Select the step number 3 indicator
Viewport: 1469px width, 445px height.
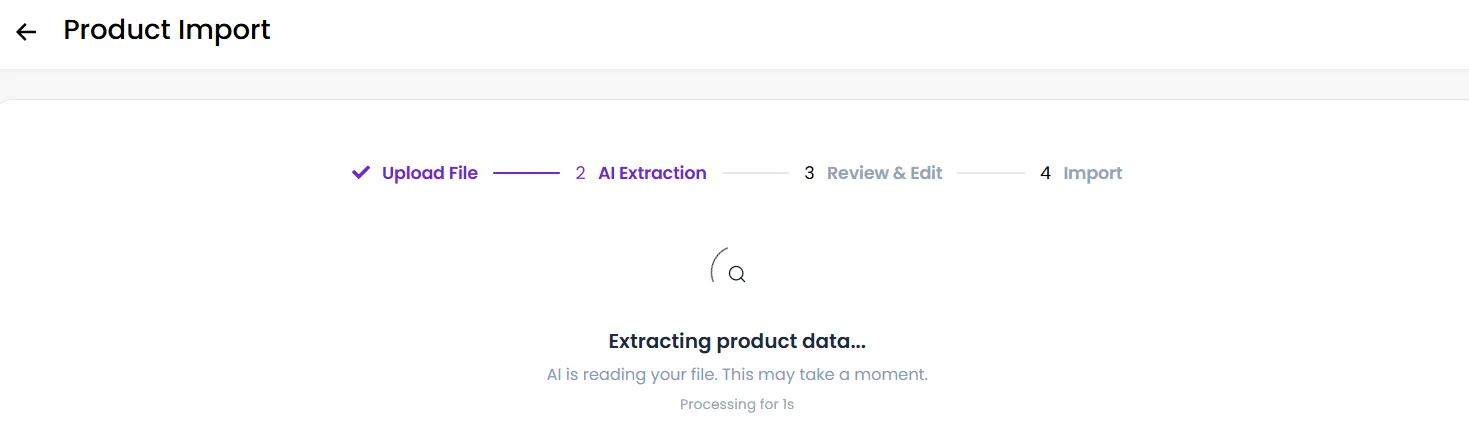click(x=810, y=173)
